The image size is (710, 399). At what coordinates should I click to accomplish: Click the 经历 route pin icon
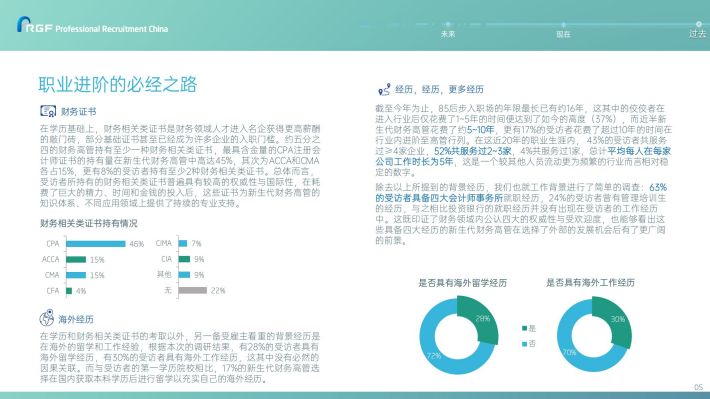coord(384,90)
